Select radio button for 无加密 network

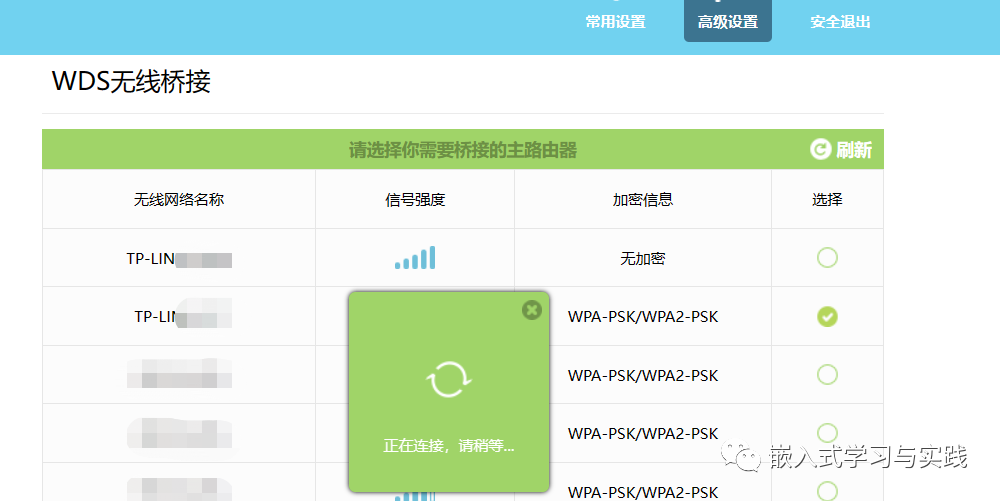pos(827,258)
